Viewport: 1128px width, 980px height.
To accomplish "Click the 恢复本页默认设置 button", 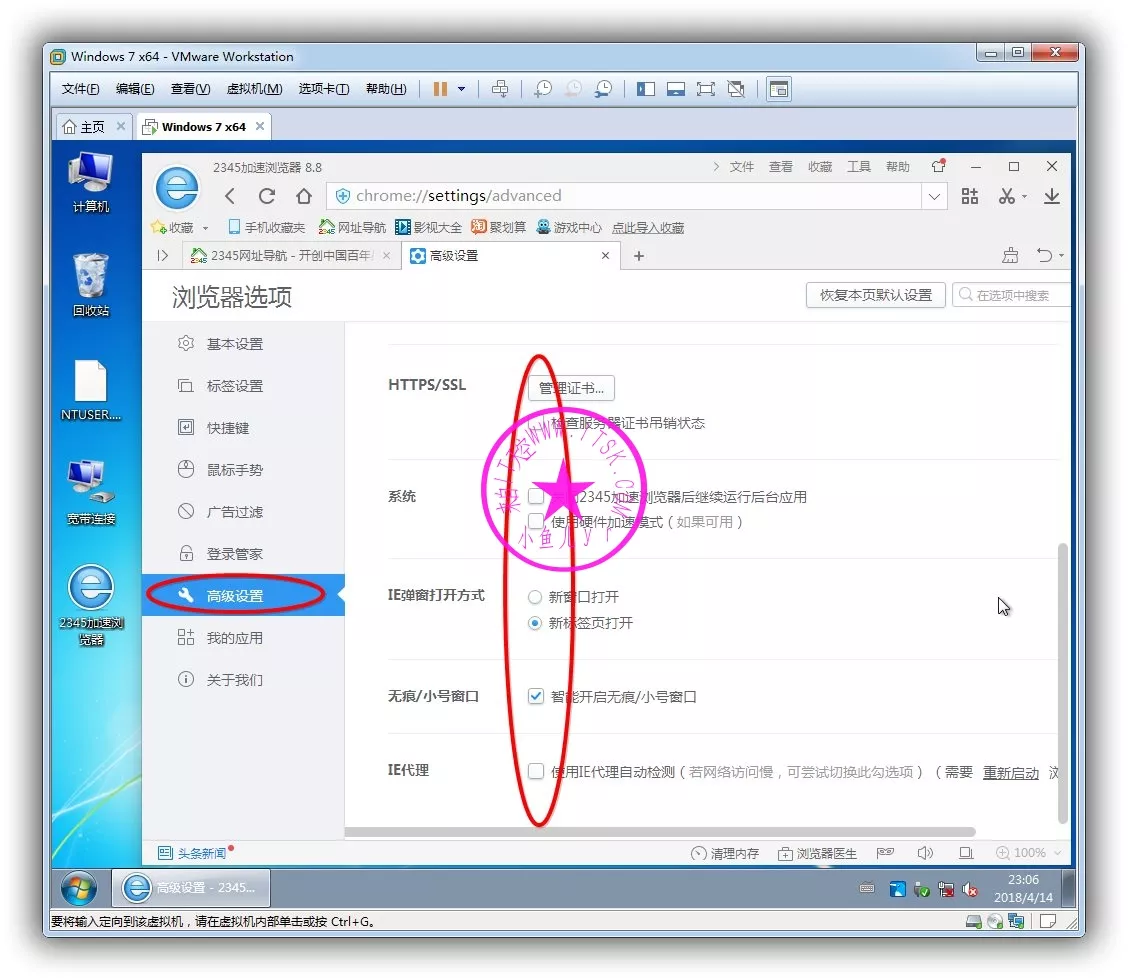I will pyautogui.click(x=875, y=295).
